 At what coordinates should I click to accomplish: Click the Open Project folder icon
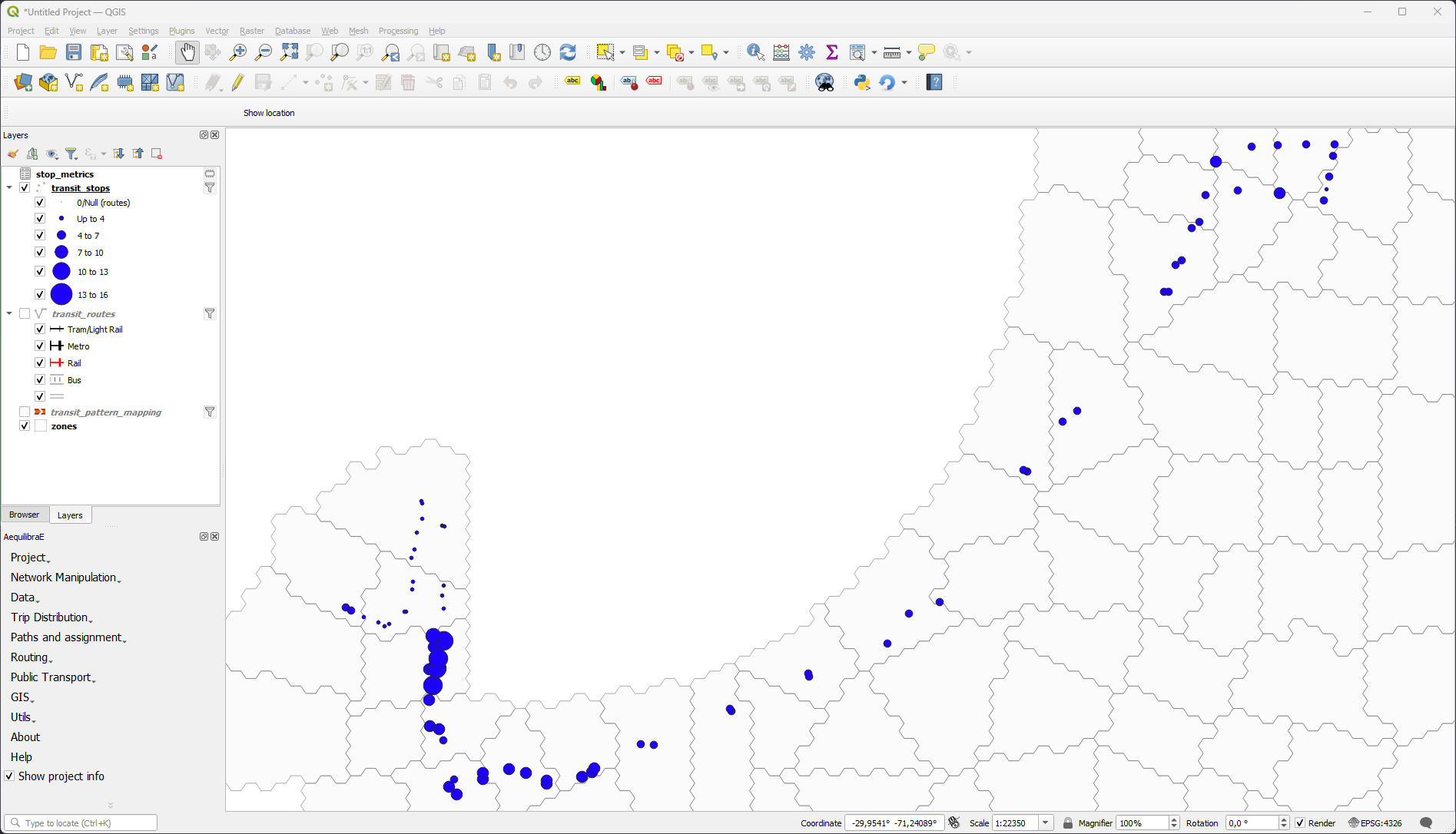(x=48, y=52)
